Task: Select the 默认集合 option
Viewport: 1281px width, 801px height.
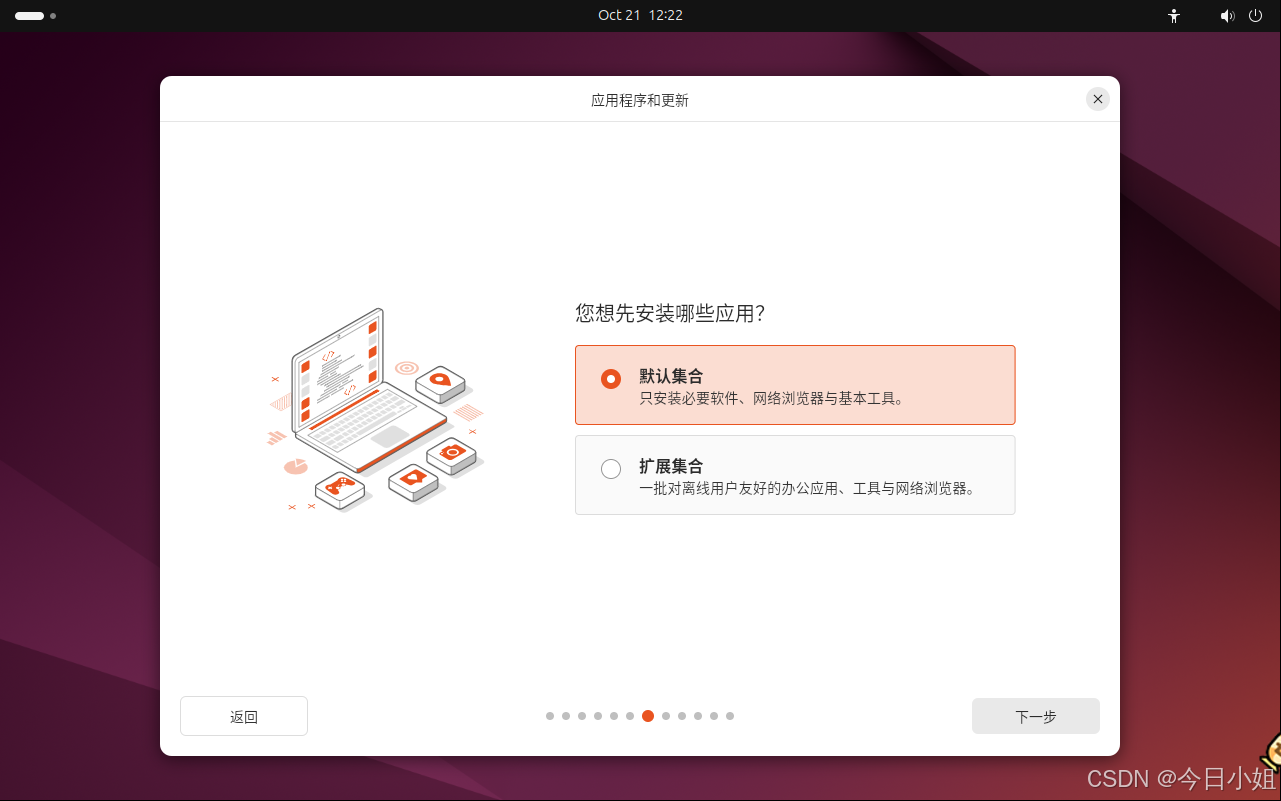Action: tap(795, 384)
